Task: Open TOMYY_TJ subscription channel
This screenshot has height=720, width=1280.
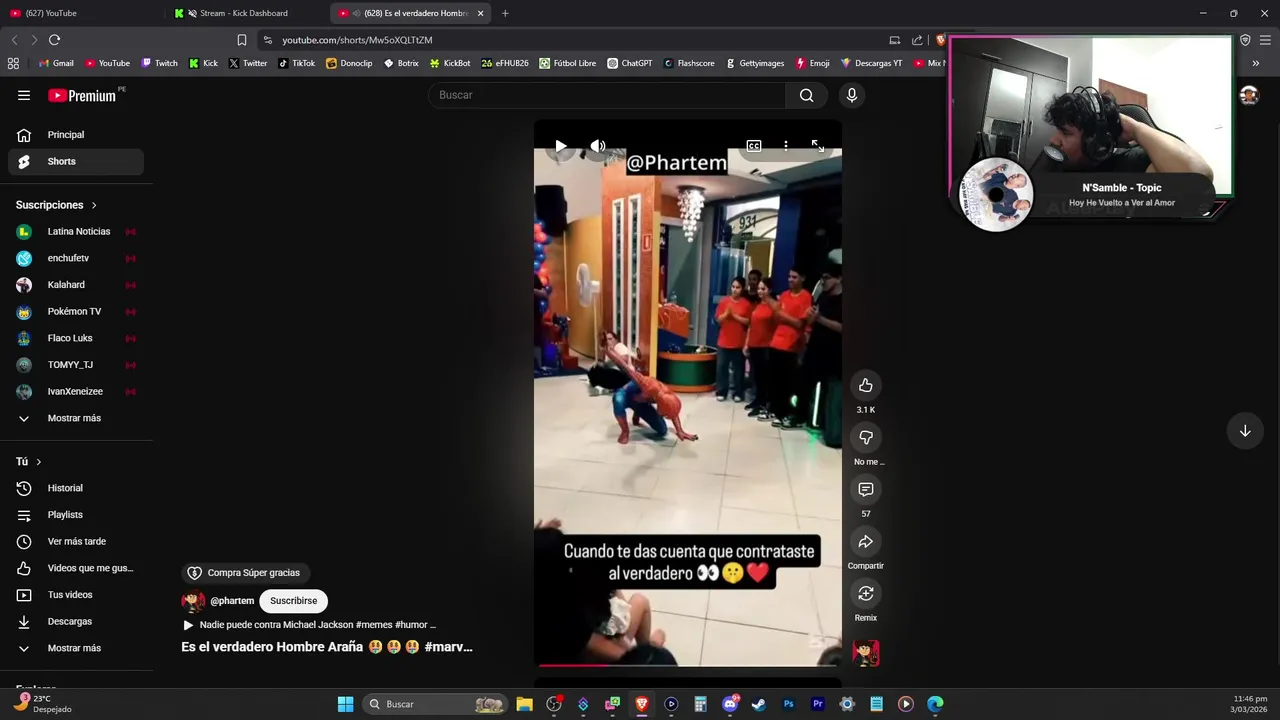Action: click(76, 365)
